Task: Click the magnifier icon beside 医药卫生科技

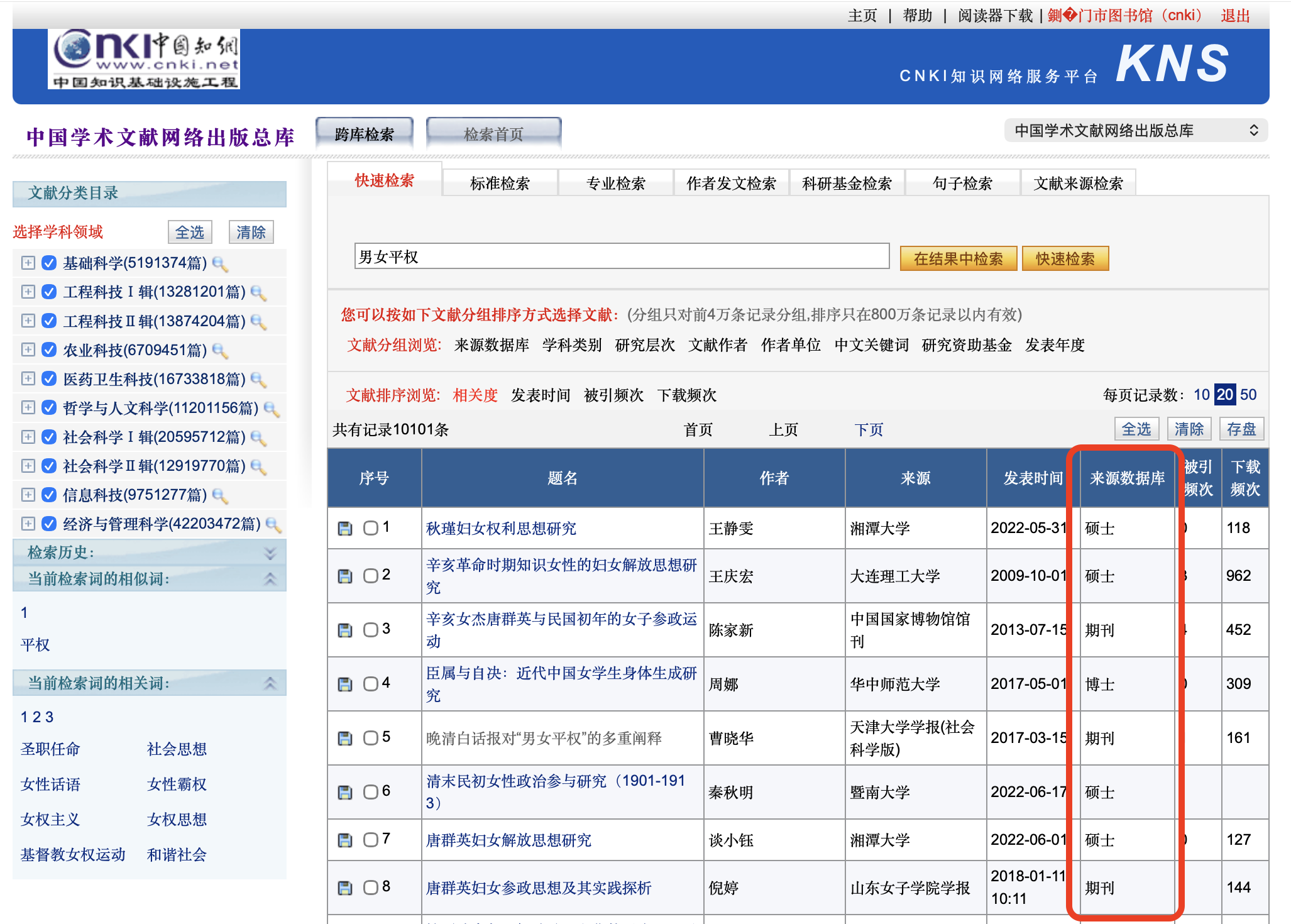Action: (x=258, y=380)
